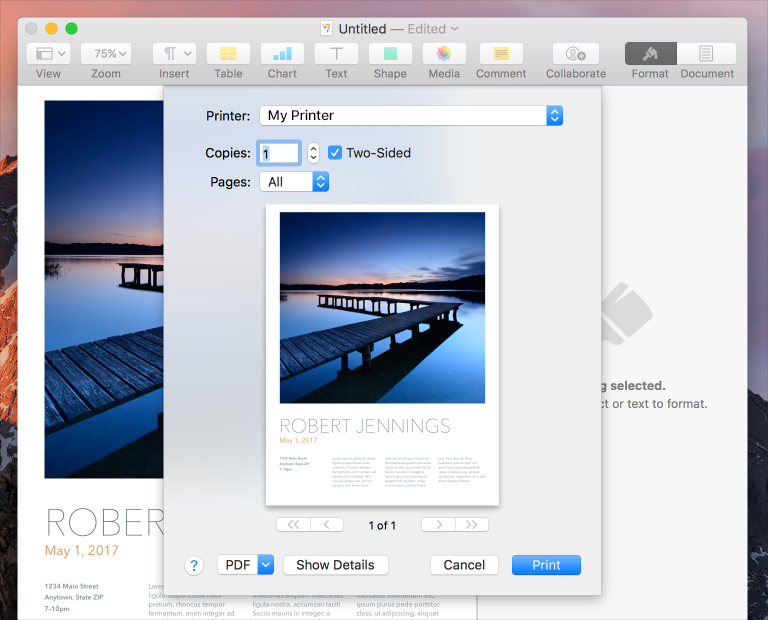The height and width of the screenshot is (620, 768).
Task: Click the 1234 Main Street text
Action: click(72, 586)
